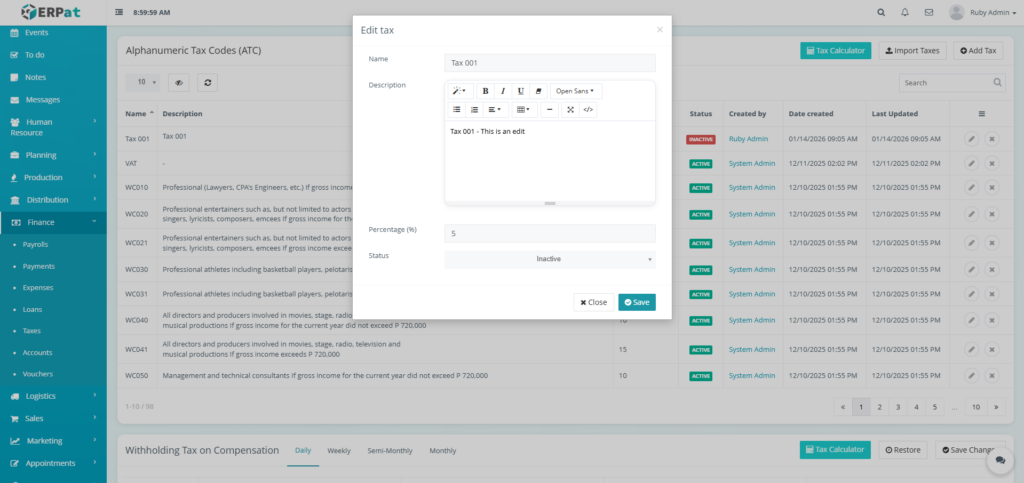Open the Ruby Admin creator link

click(x=748, y=139)
